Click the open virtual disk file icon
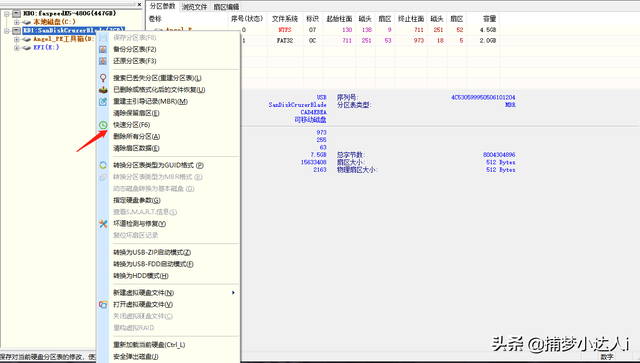 coord(103,304)
